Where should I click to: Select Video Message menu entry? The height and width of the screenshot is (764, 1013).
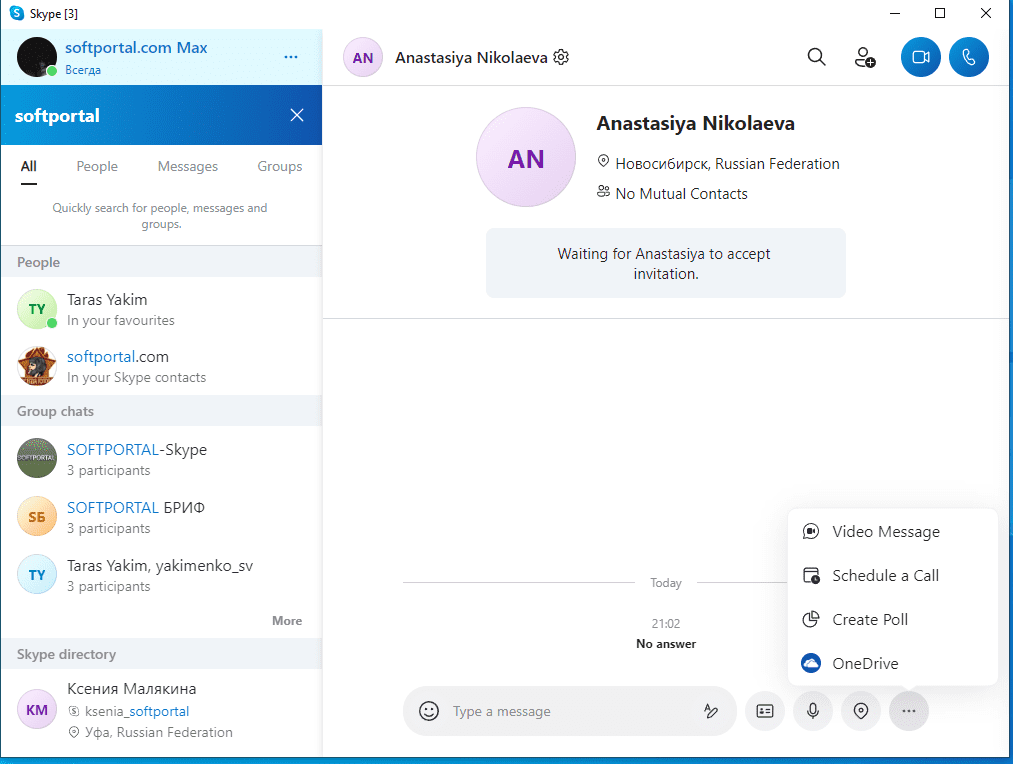pos(893,532)
